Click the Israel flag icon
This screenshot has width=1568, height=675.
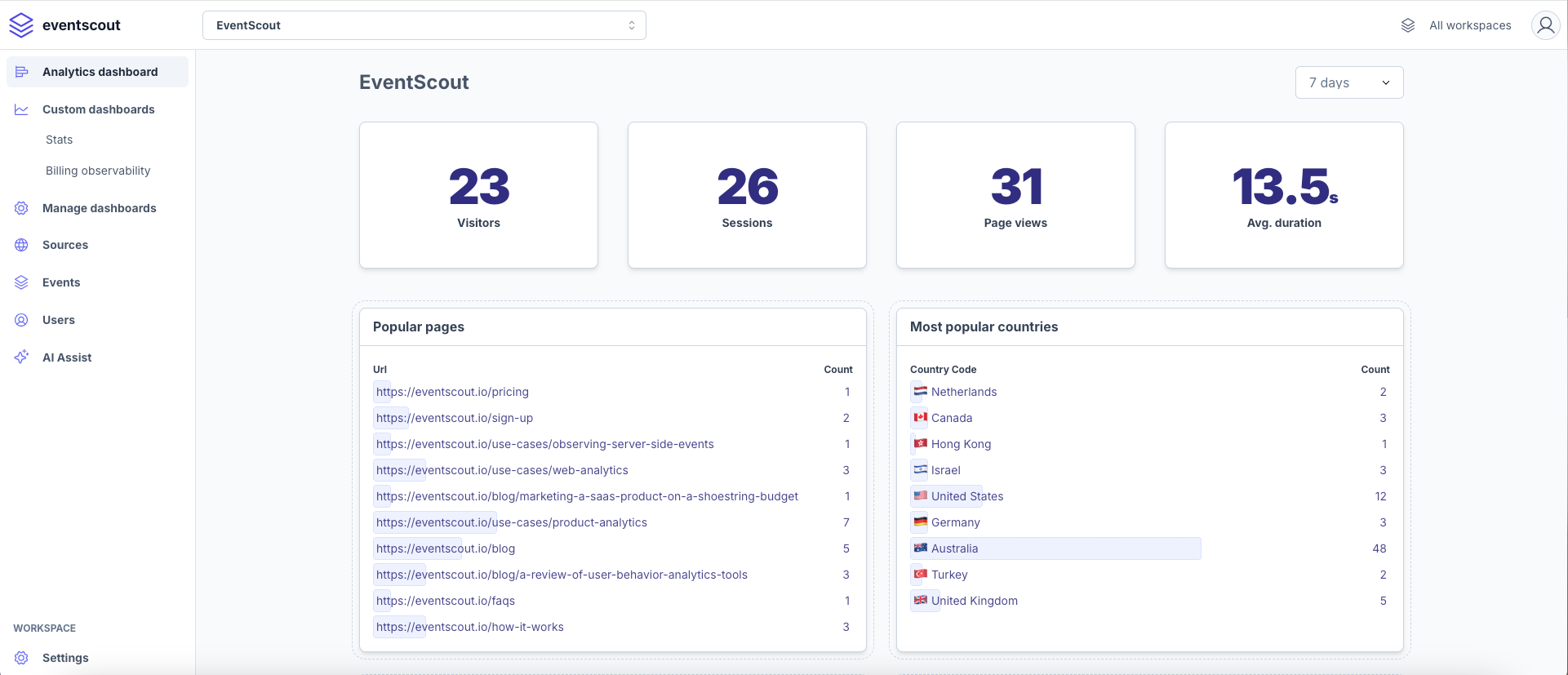[x=921, y=469]
